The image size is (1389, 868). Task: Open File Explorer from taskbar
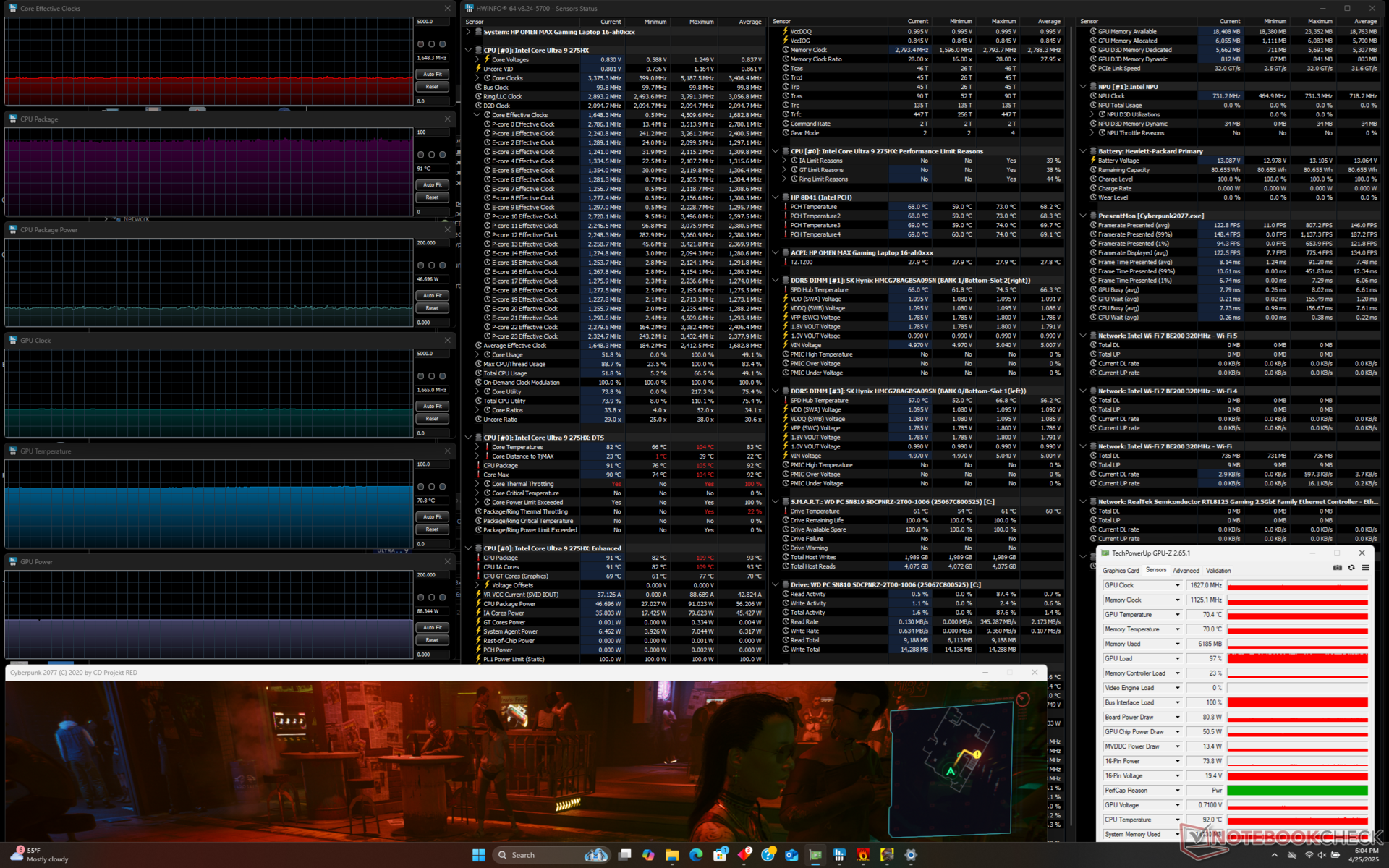tap(672, 855)
